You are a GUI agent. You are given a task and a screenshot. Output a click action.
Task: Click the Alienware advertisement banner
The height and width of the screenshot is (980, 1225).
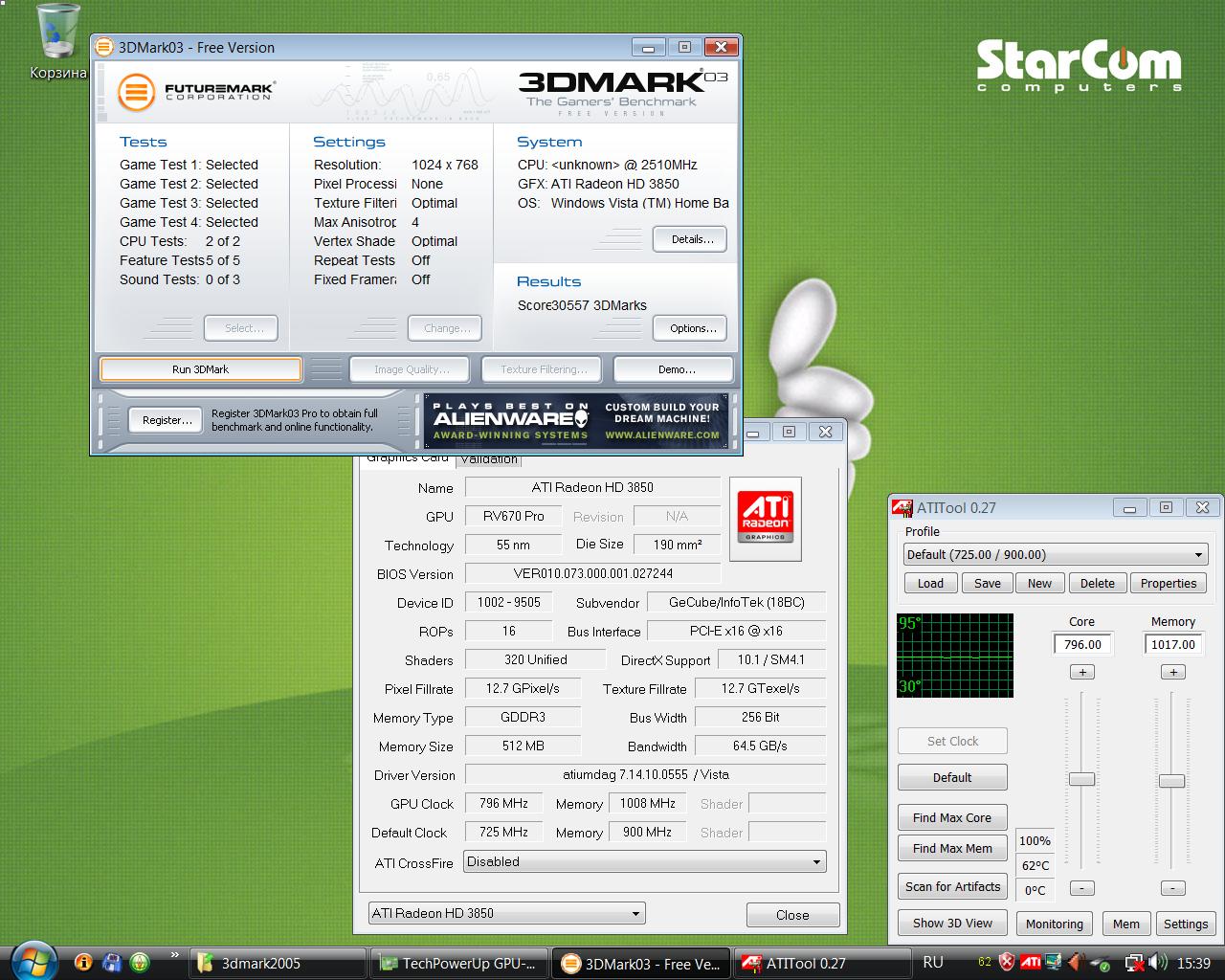click(576, 420)
